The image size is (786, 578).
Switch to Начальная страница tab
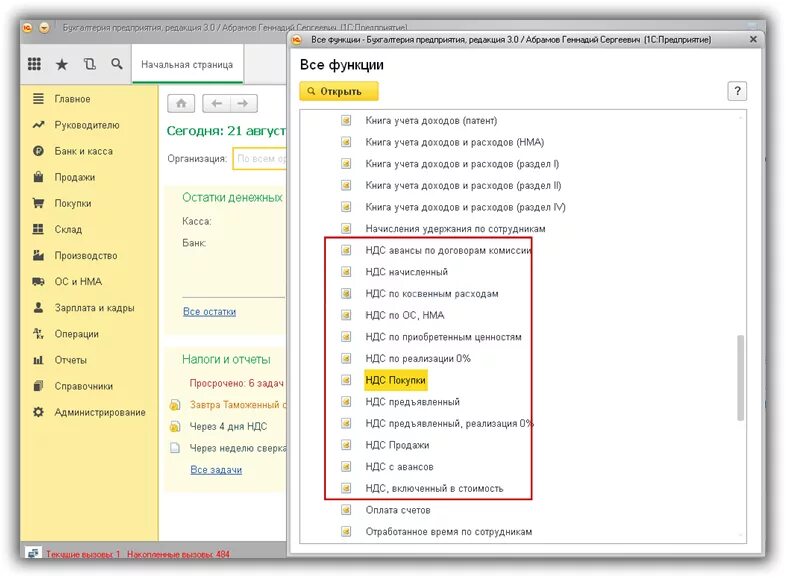(187, 64)
